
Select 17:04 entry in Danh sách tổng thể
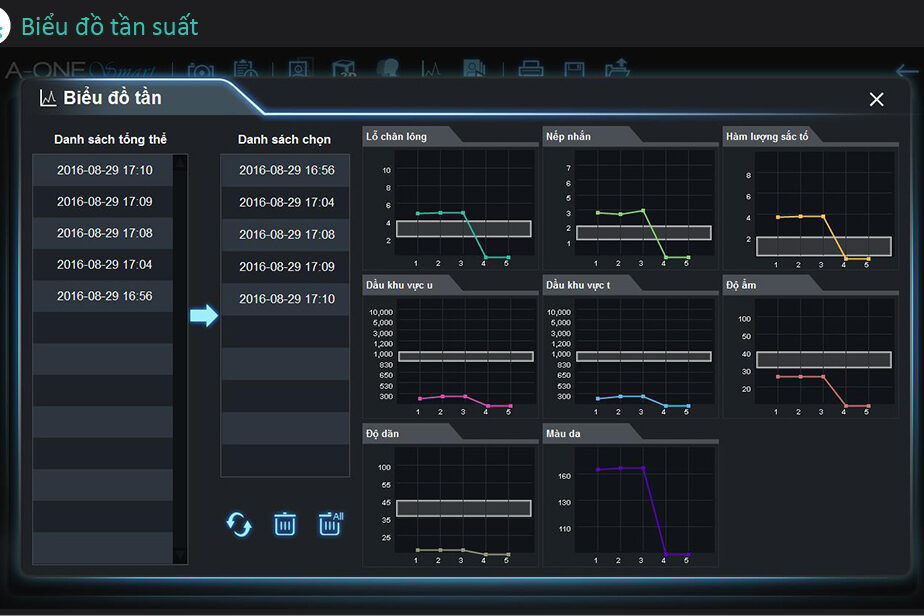(x=104, y=265)
